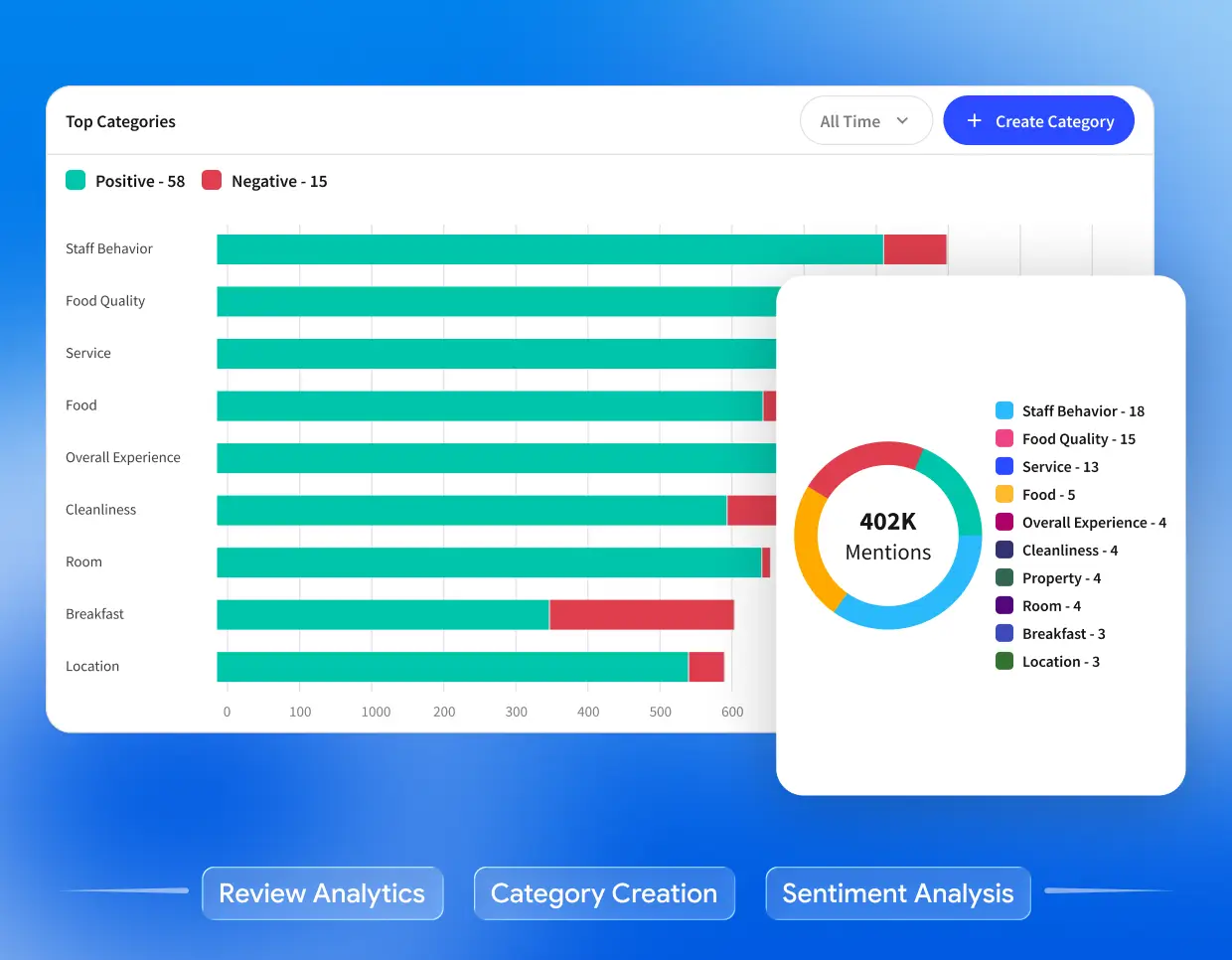The height and width of the screenshot is (960, 1232).
Task: Click the plus icon in Create Category
Action: [x=974, y=120]
